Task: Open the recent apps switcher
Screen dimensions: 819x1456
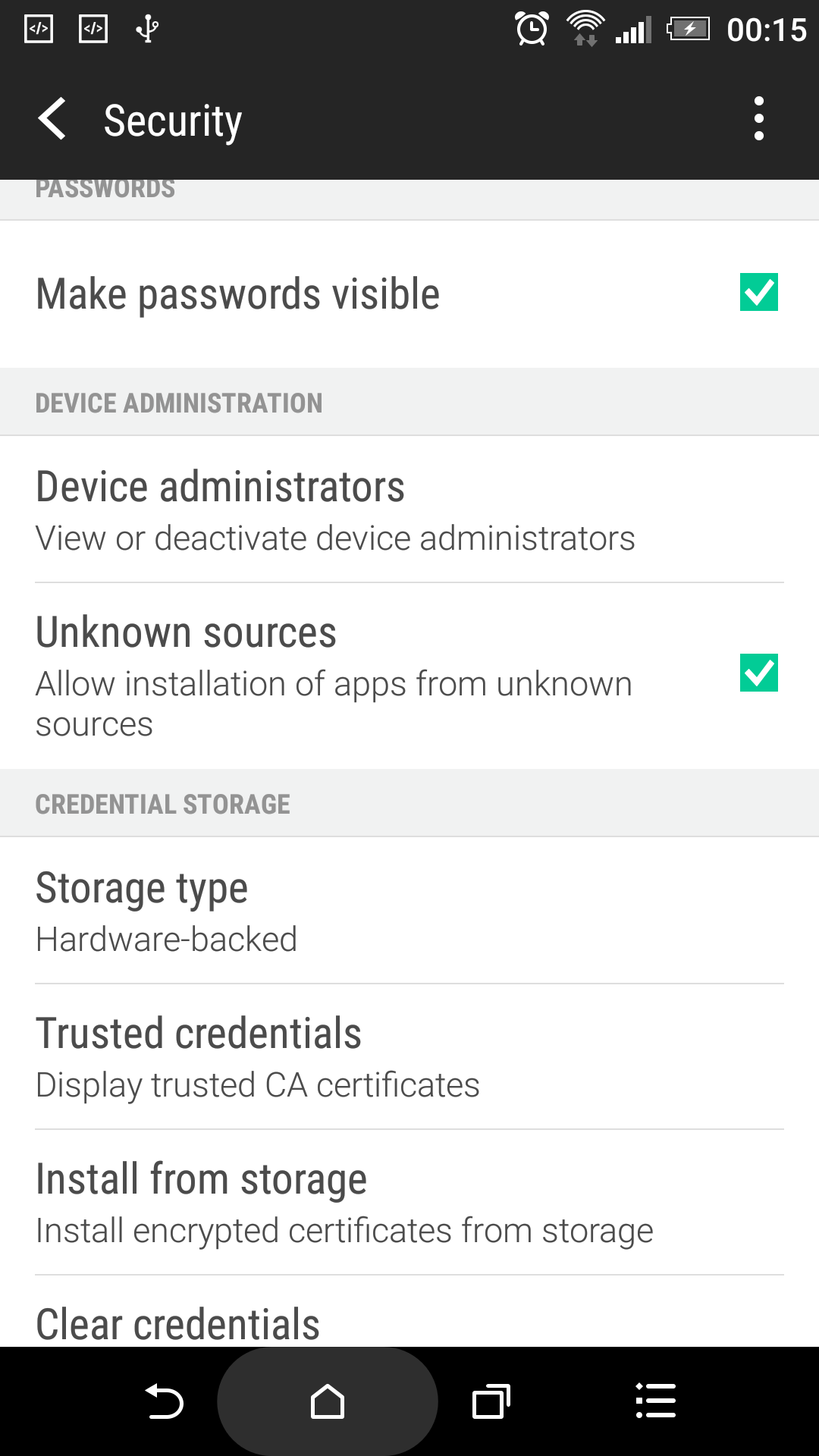Action: [x=491, y=1401]
